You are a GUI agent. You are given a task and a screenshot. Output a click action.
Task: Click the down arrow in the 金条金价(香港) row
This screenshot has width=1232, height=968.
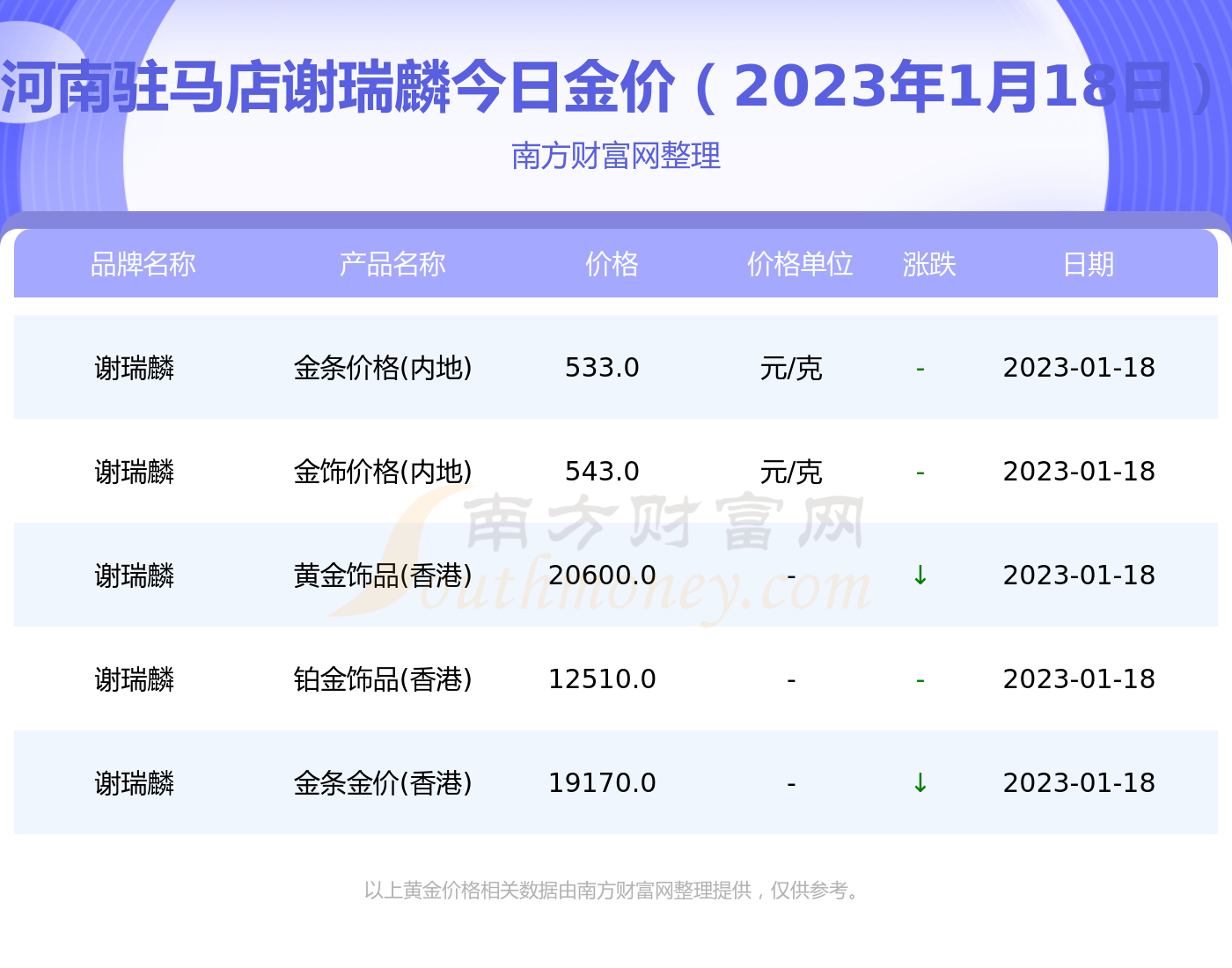920,783
